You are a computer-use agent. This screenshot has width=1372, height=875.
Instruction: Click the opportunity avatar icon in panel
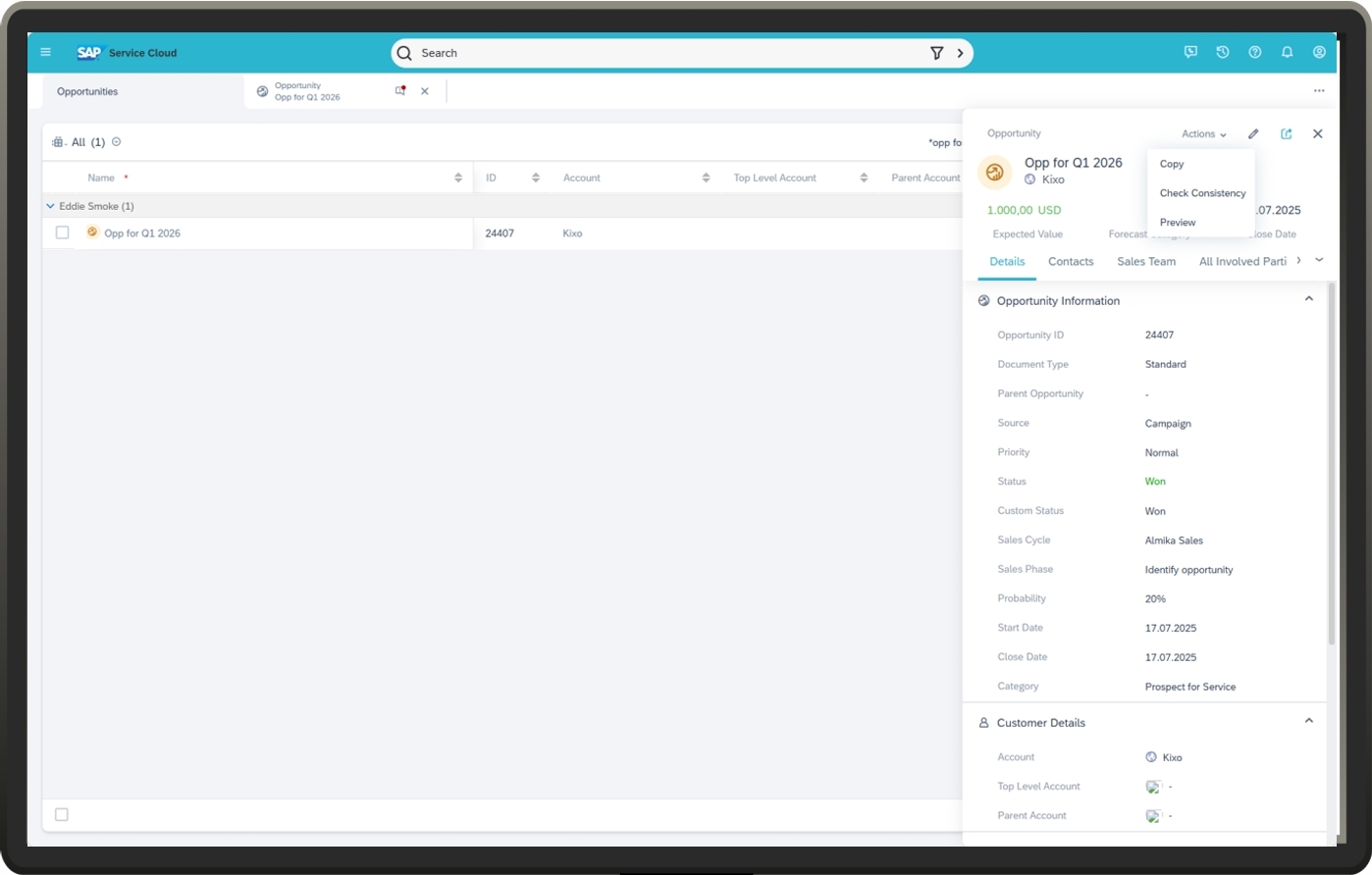(995, 173)
